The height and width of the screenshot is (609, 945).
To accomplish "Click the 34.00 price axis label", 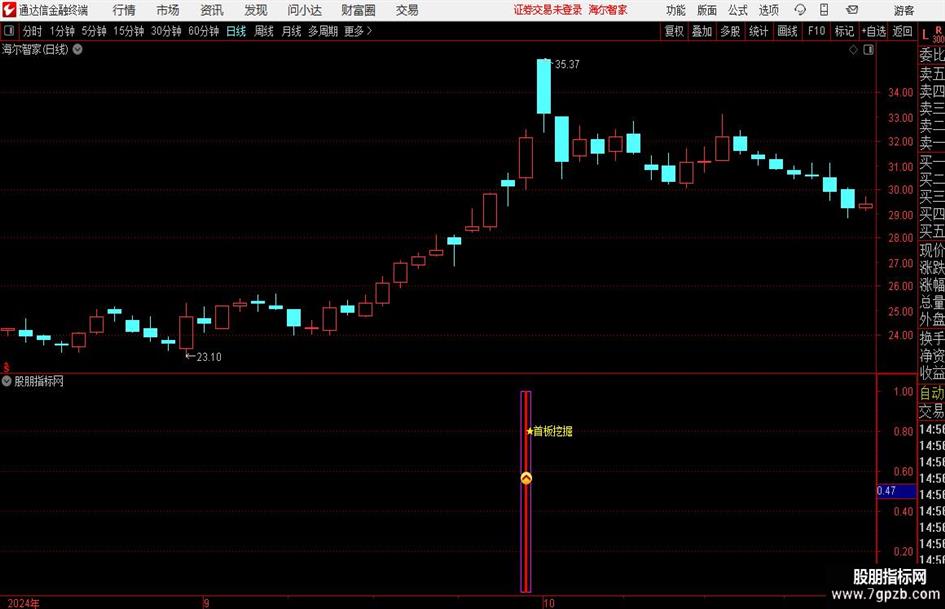I will pyautogui.click(x=900, y=92).
